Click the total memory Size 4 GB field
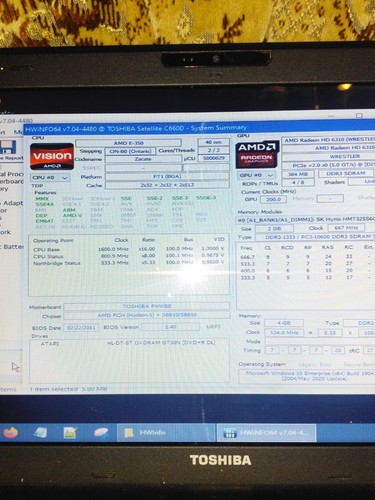 284,323
